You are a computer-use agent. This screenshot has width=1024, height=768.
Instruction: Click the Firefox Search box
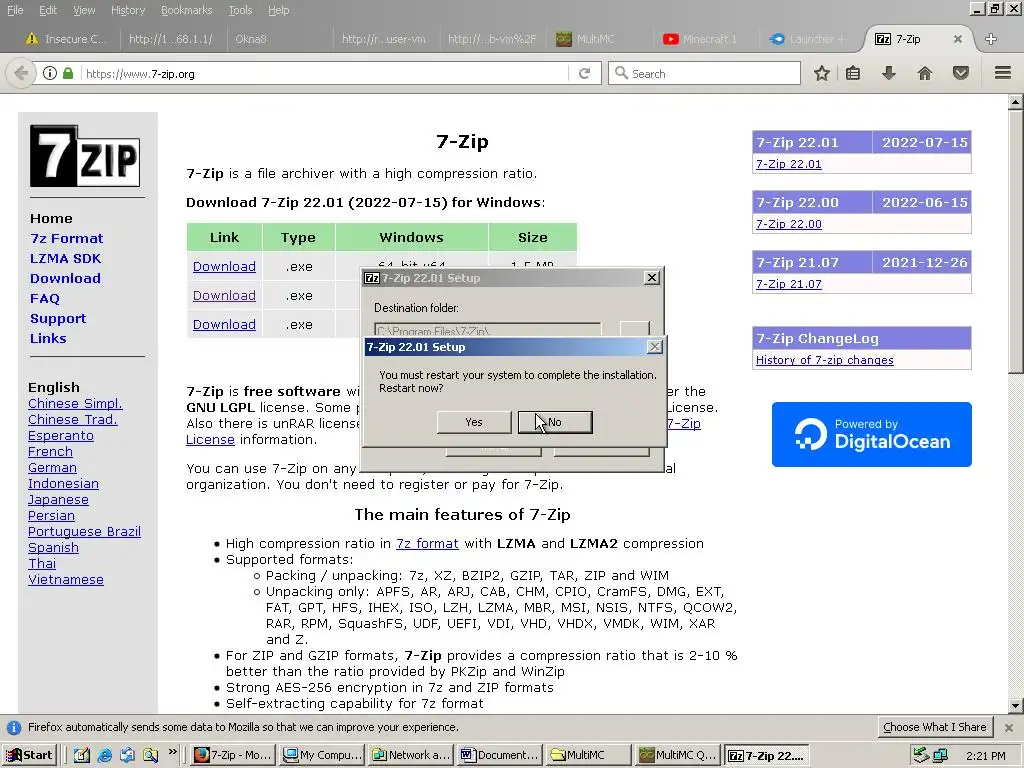coord(704,73)
